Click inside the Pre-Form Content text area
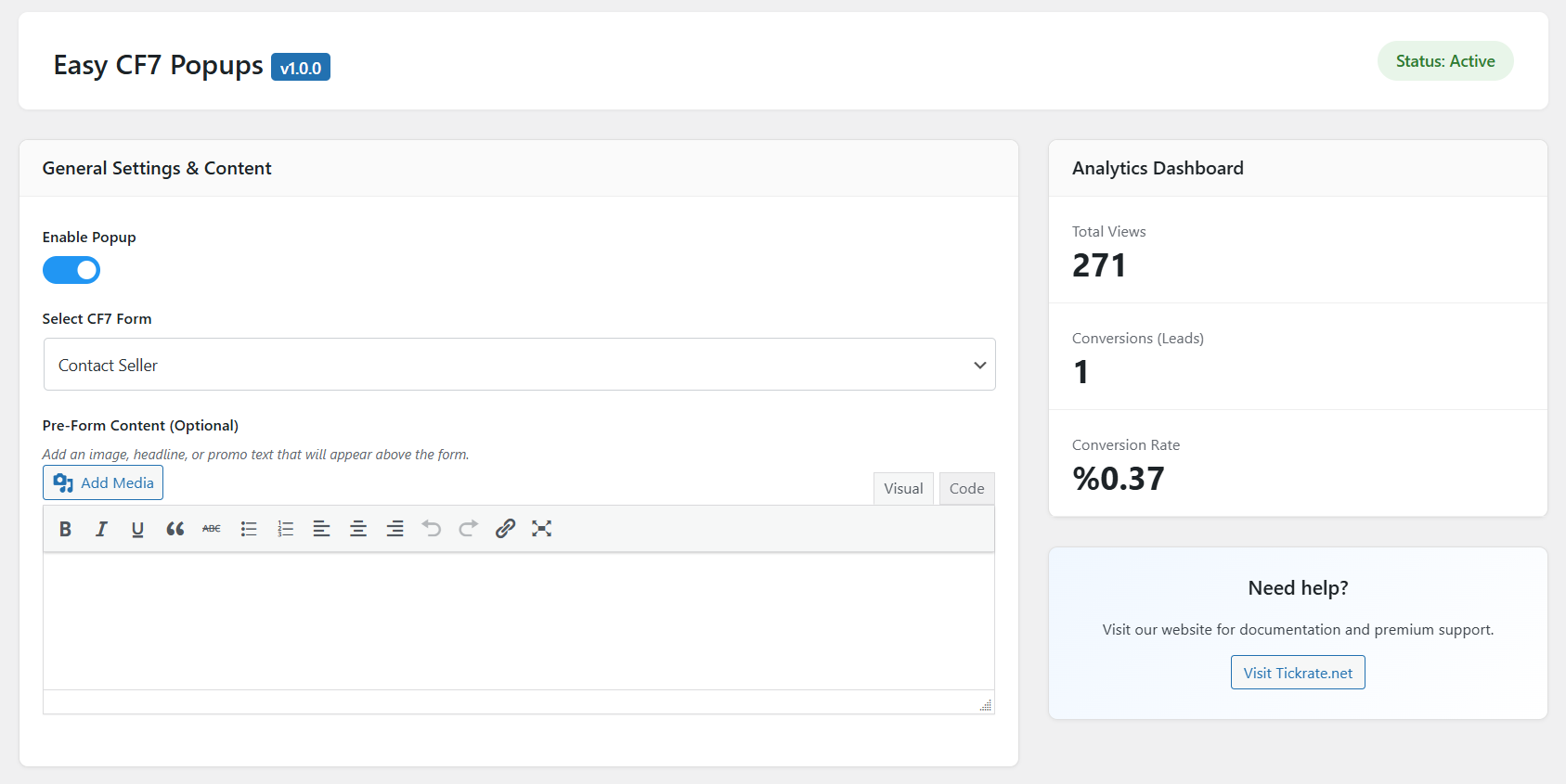 (x=518, y=621)
